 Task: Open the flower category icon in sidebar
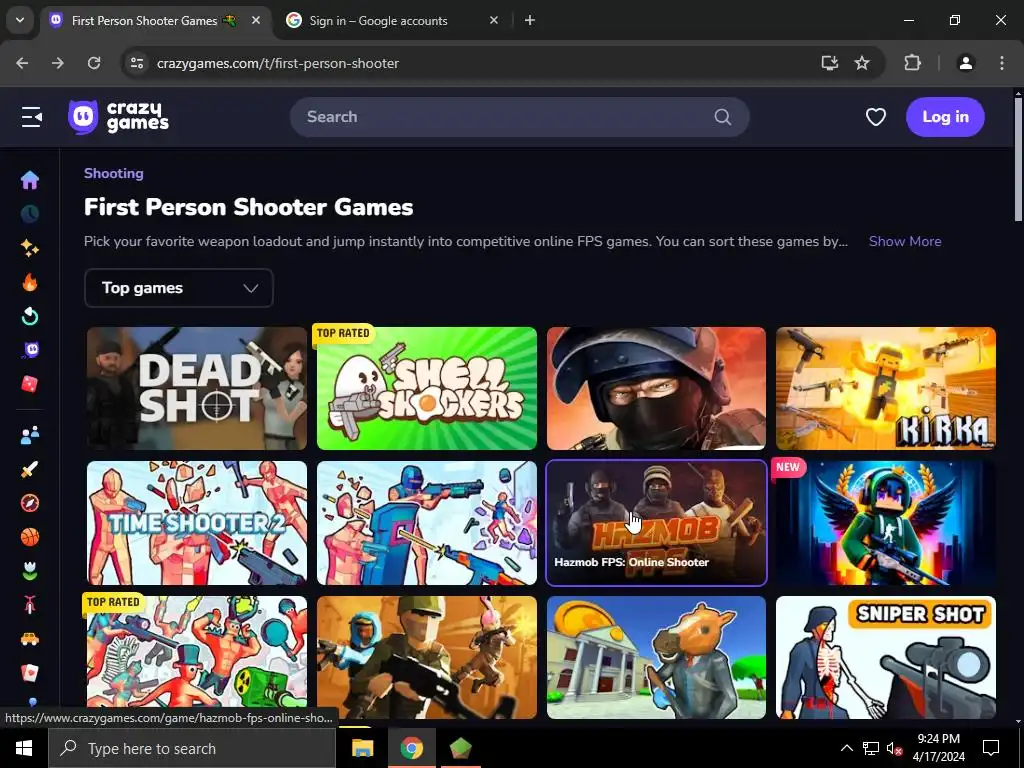pos(29,571)
